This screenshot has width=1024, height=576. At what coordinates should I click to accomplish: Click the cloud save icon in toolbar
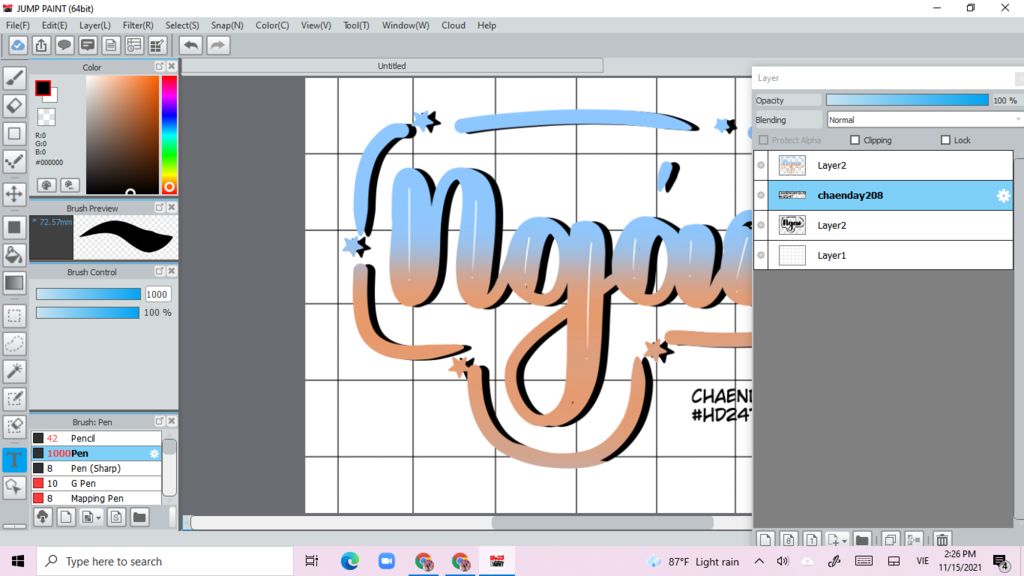[18, 45]
